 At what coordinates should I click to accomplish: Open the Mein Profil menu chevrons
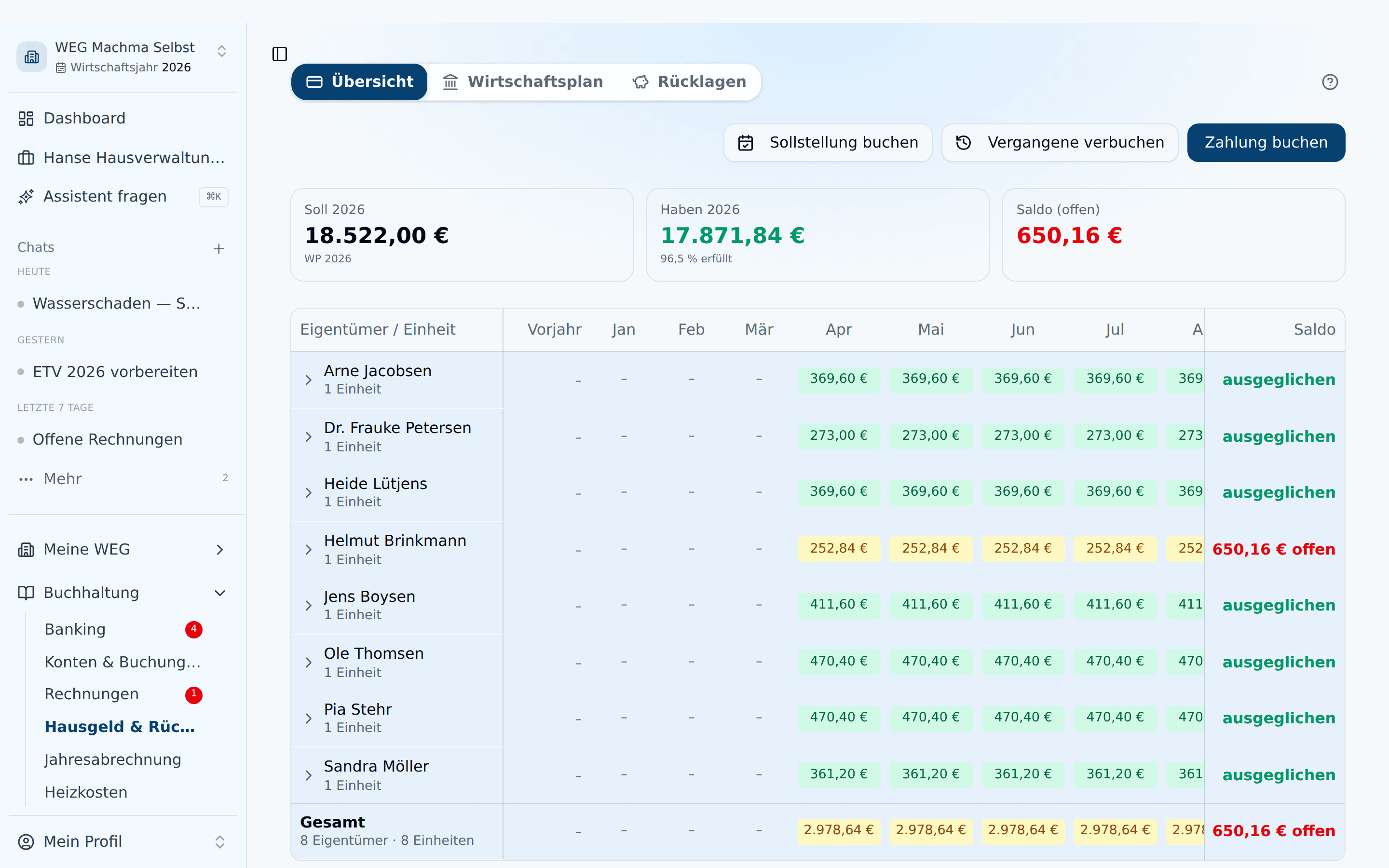pos(220,841)
